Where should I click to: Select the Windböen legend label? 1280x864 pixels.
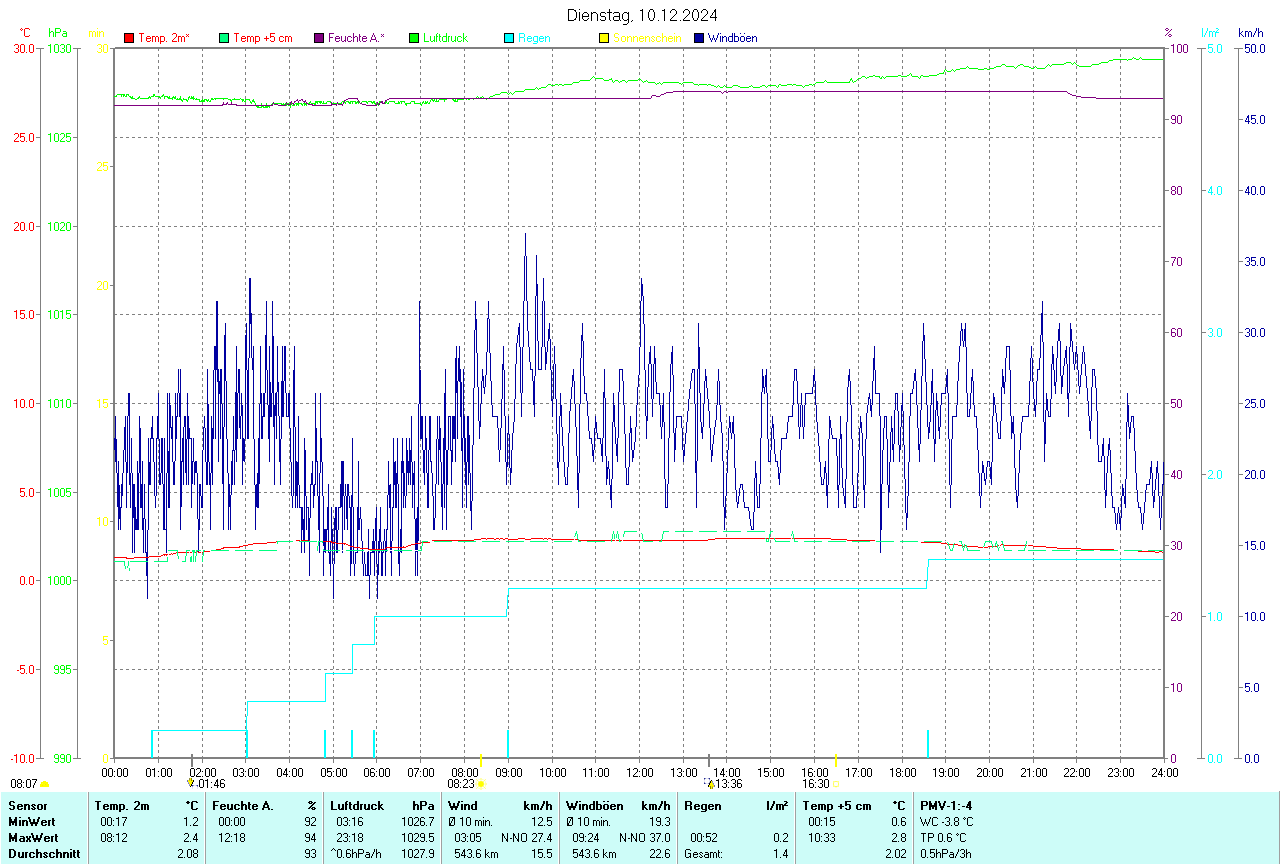(732, 38)
